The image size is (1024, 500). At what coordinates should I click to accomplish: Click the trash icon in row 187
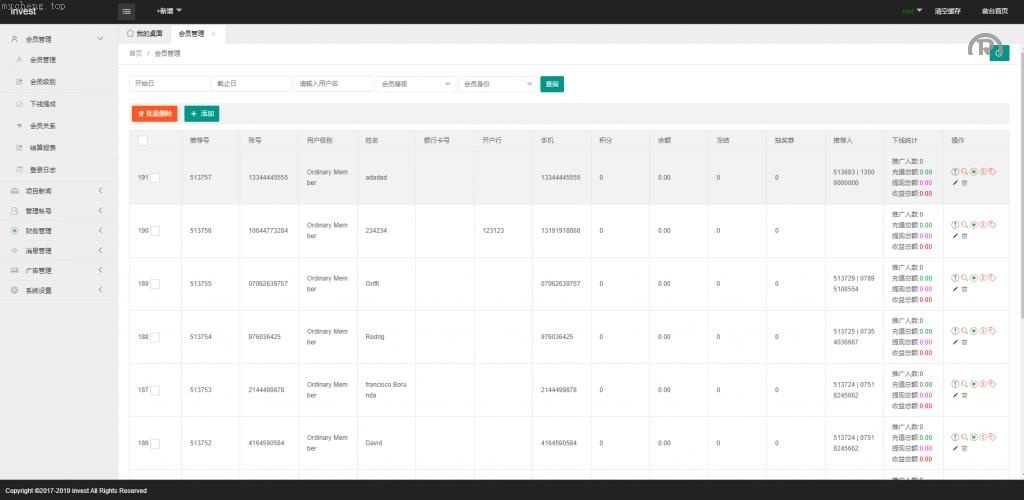click(x=965, y=395)
